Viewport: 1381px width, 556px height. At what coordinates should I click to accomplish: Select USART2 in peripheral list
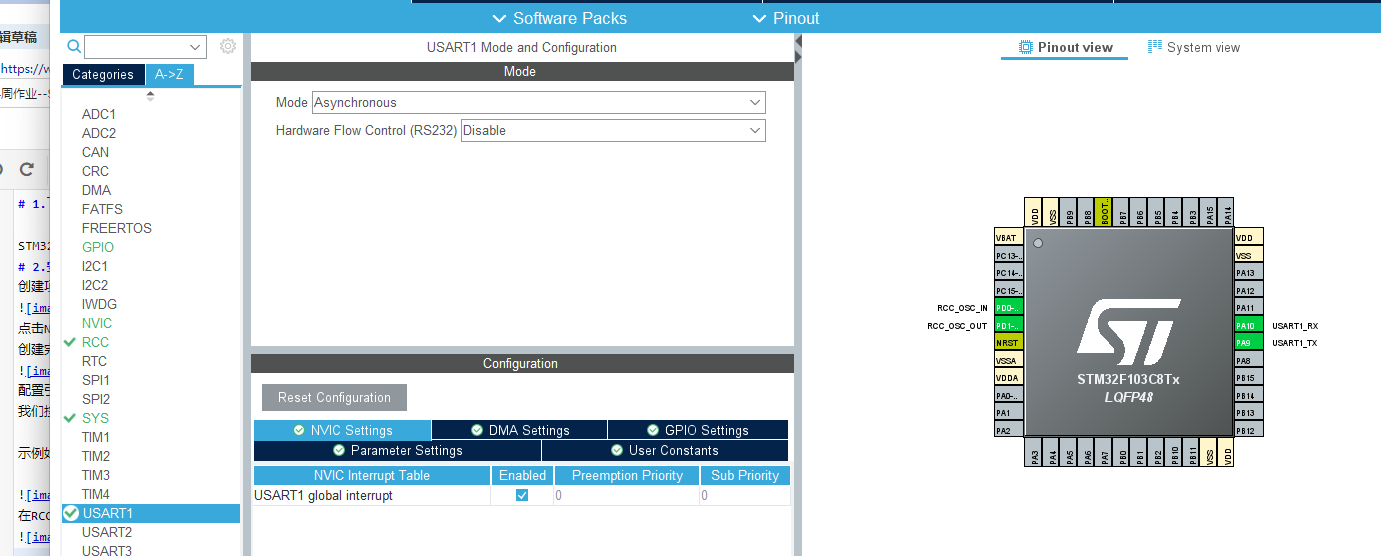click(107, 532)
